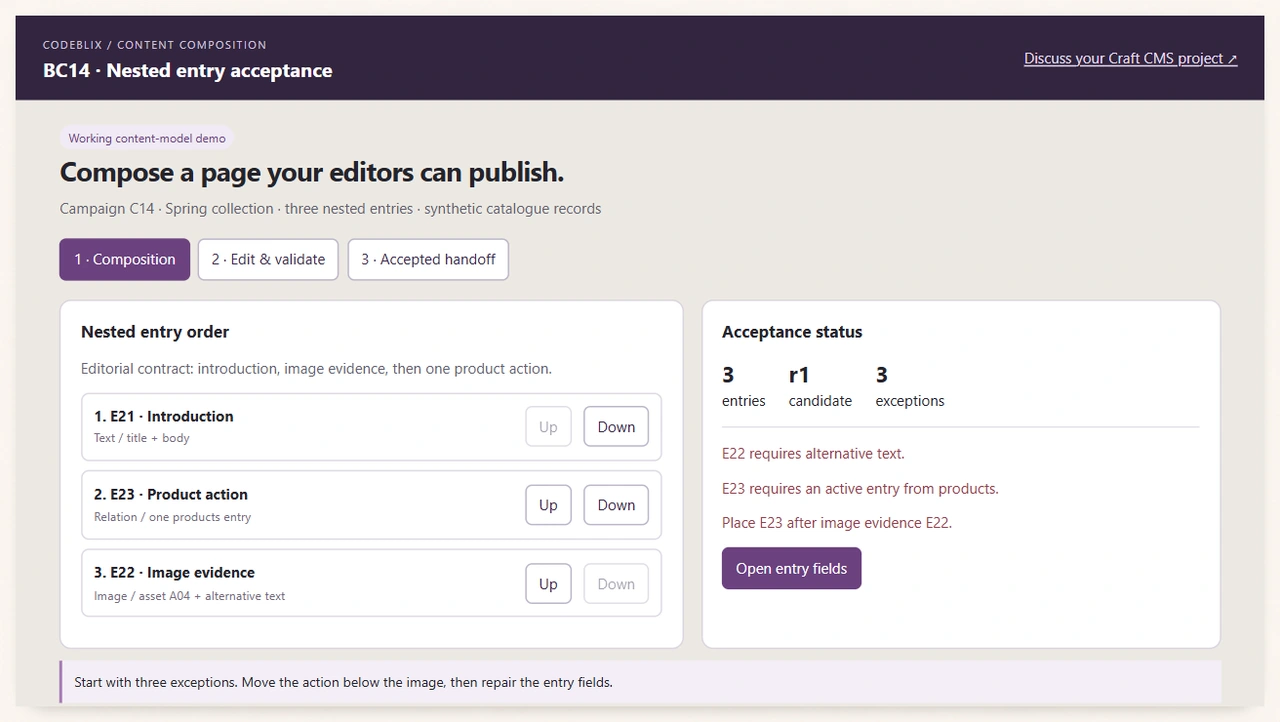Click the 'r1' candidate value
Screen dimensions: 1280x722
tap(799, 375)
